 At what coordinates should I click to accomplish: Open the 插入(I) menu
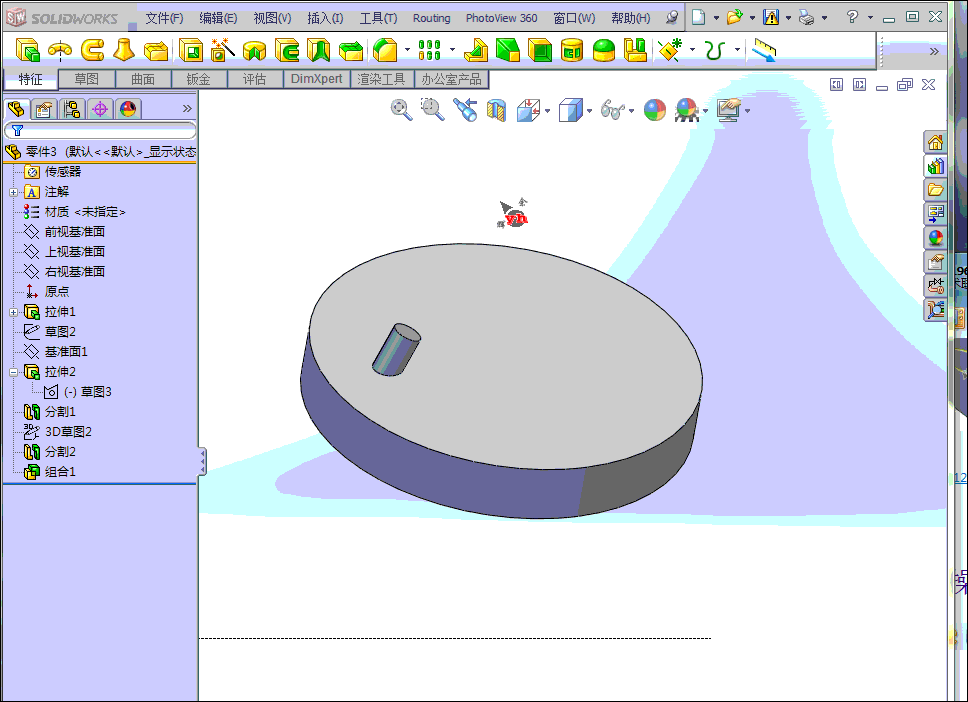pos(325,19)
